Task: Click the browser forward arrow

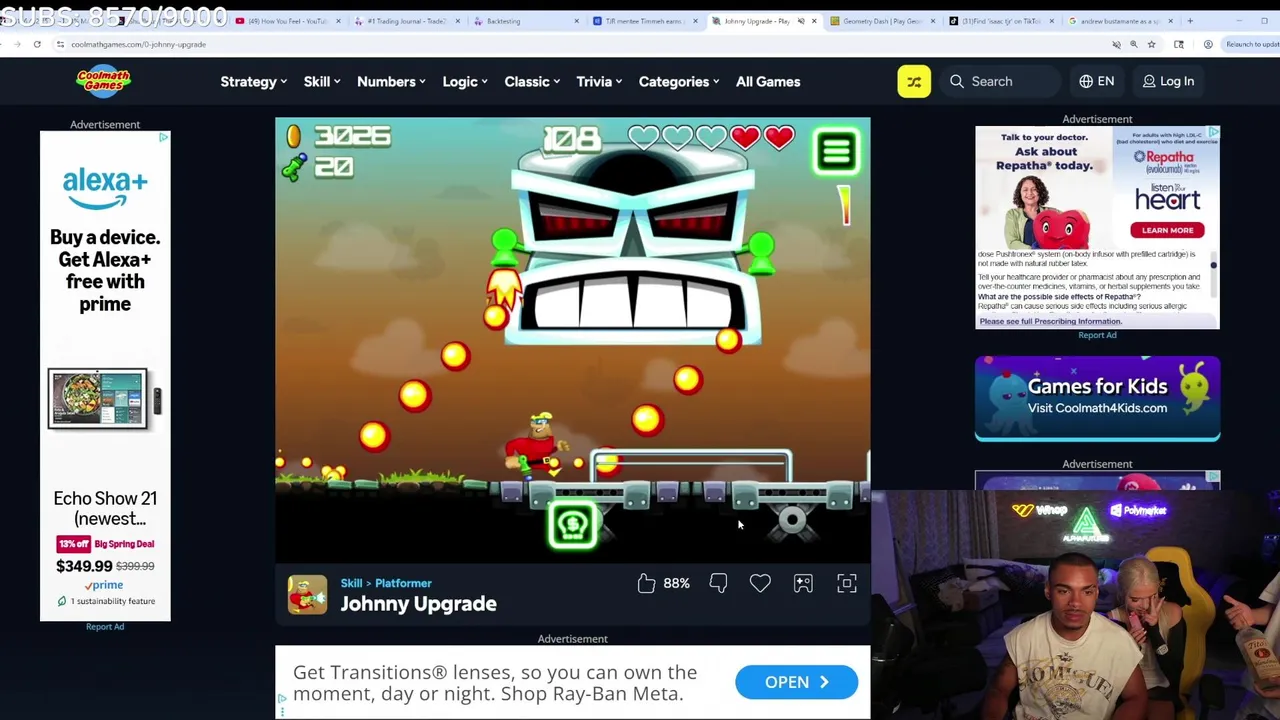Action: click(16, 44)
